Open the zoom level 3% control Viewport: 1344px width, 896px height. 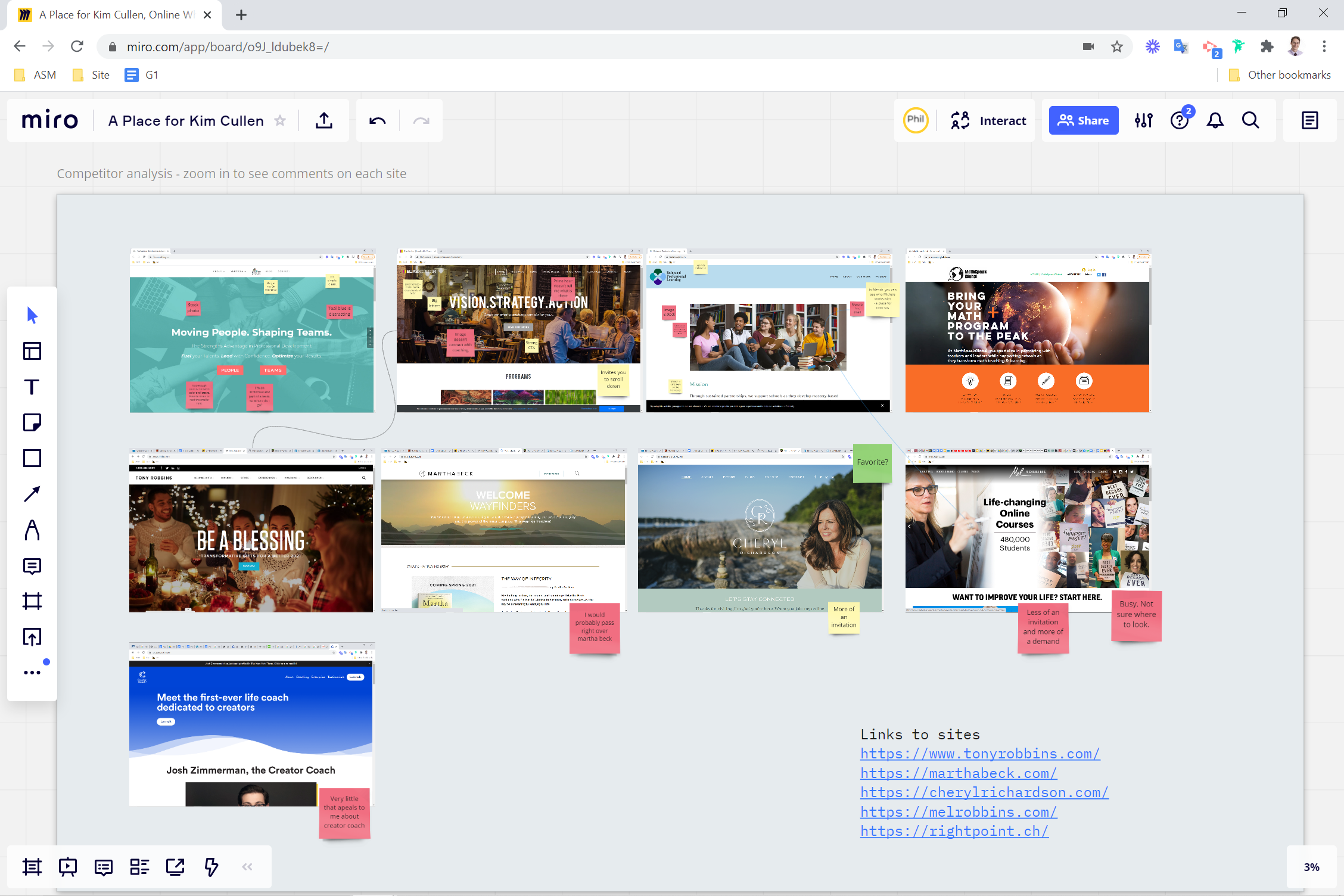click(1311, 867)
